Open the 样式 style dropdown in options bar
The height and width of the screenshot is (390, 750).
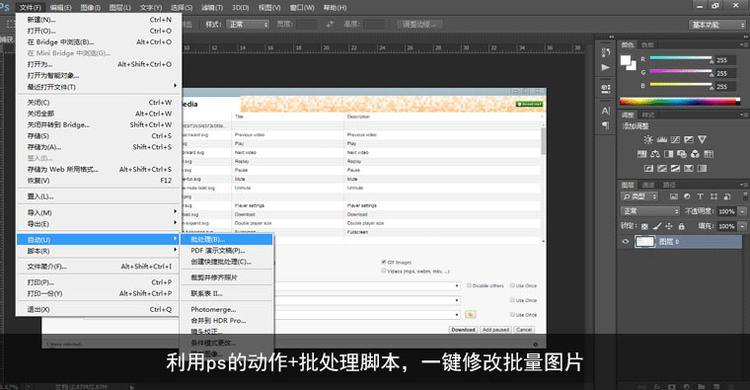[248, 24]
